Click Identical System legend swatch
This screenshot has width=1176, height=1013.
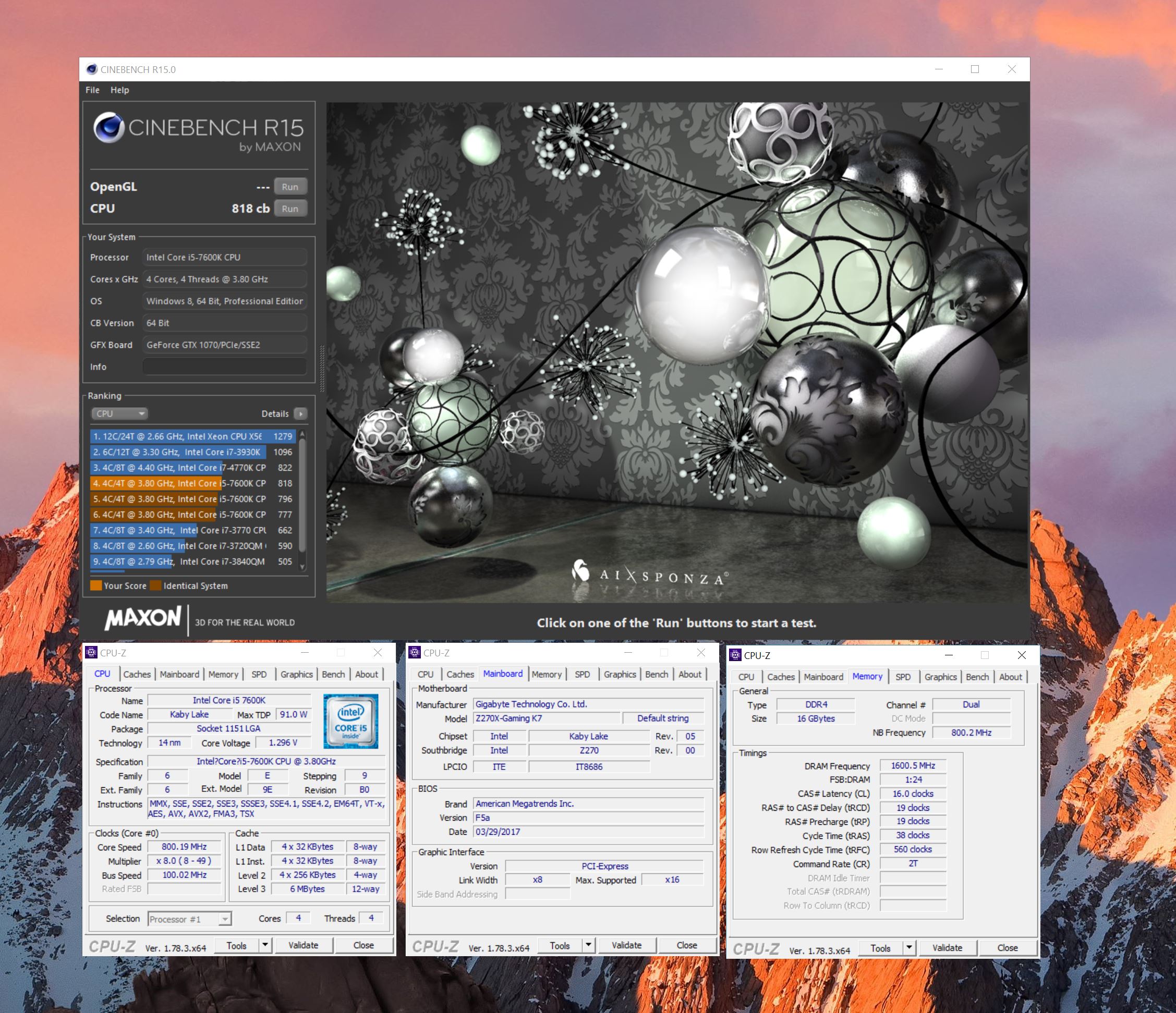click(x=155, y=585)
